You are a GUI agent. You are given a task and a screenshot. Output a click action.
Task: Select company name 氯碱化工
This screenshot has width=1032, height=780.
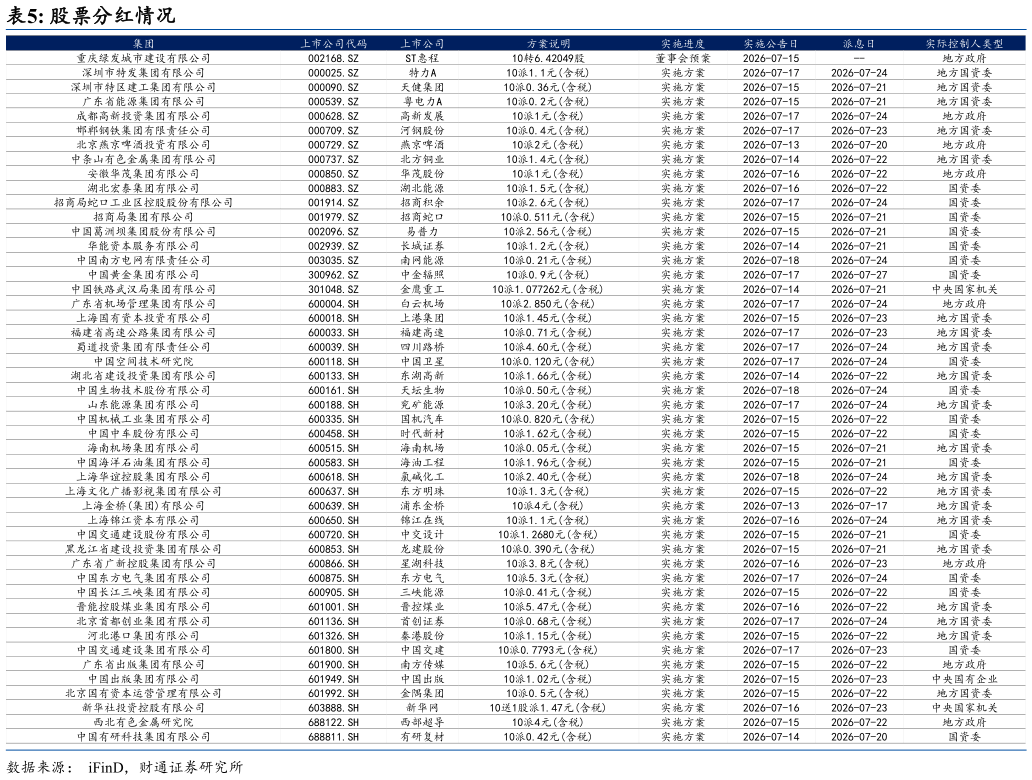point(423,477)
